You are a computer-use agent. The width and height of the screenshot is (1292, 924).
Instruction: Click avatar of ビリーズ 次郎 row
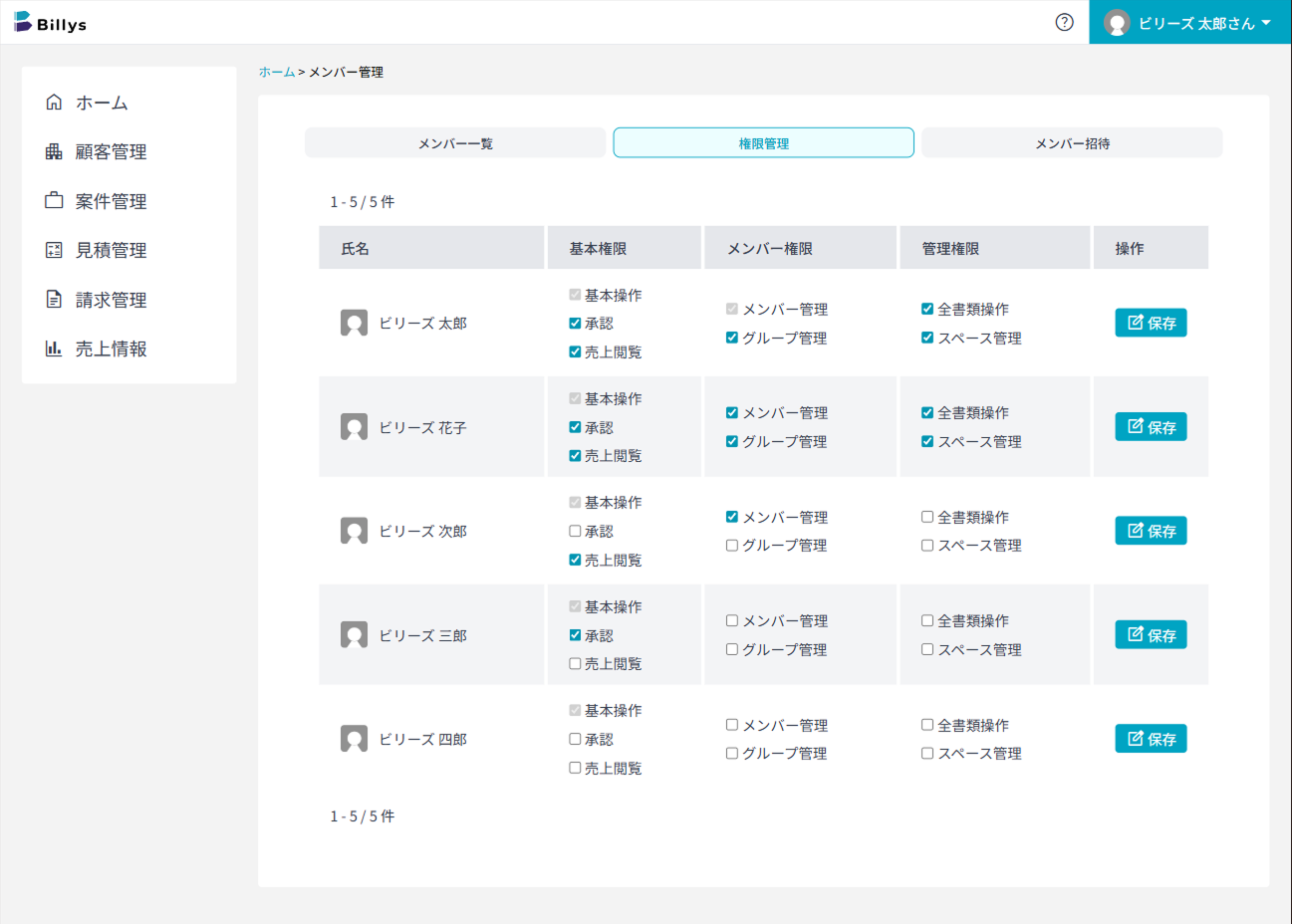(x=354, y=531)
